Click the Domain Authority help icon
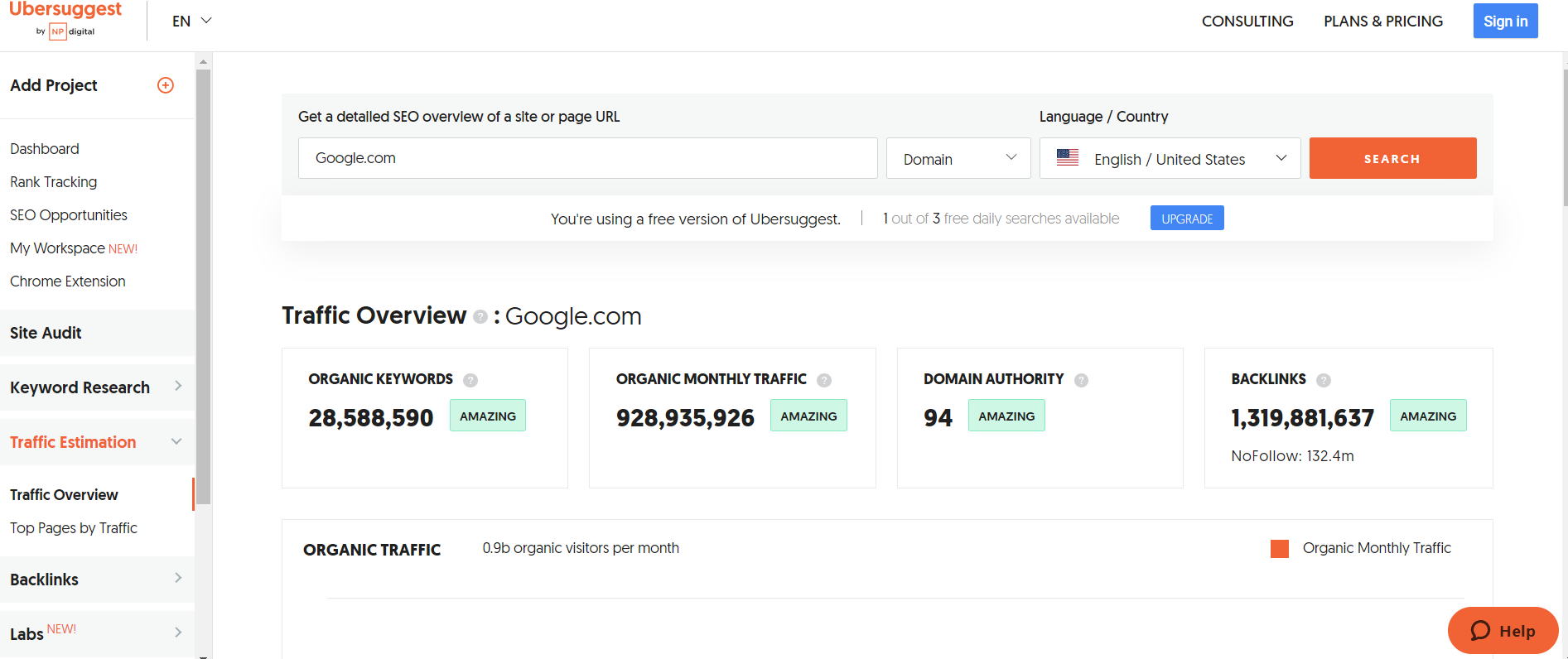Image resolution: width=1568 pixels, height=659 pixels. tap(1082, 380)
